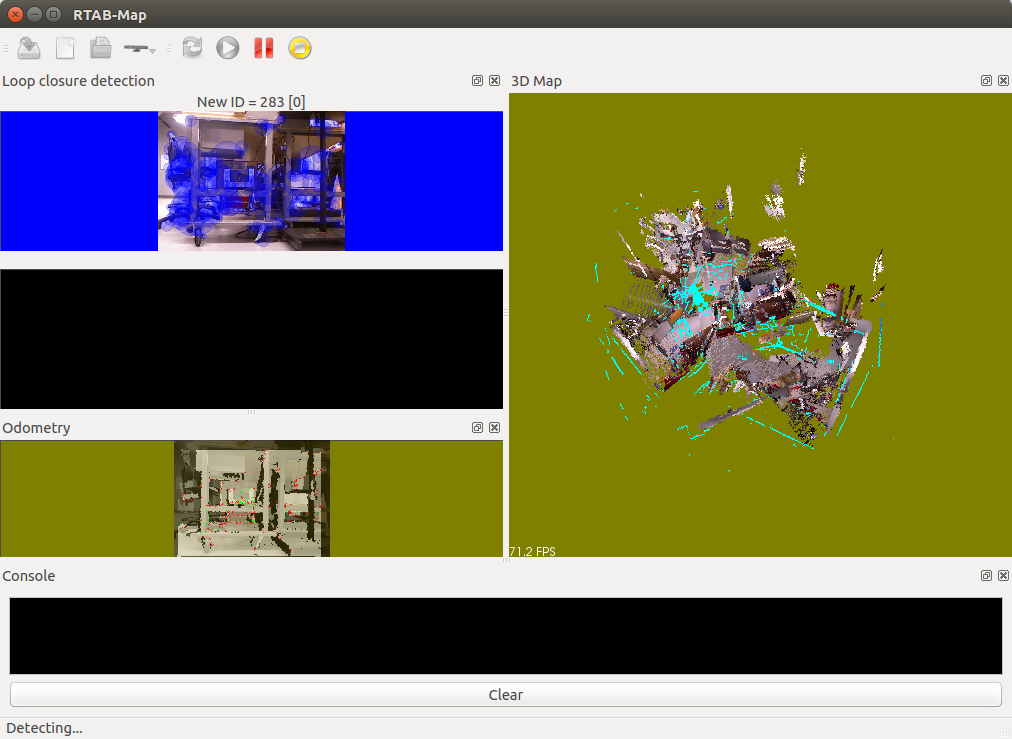Click the odometry depth image
This screenshot has width=1012, height=739.
pos(252,498)
